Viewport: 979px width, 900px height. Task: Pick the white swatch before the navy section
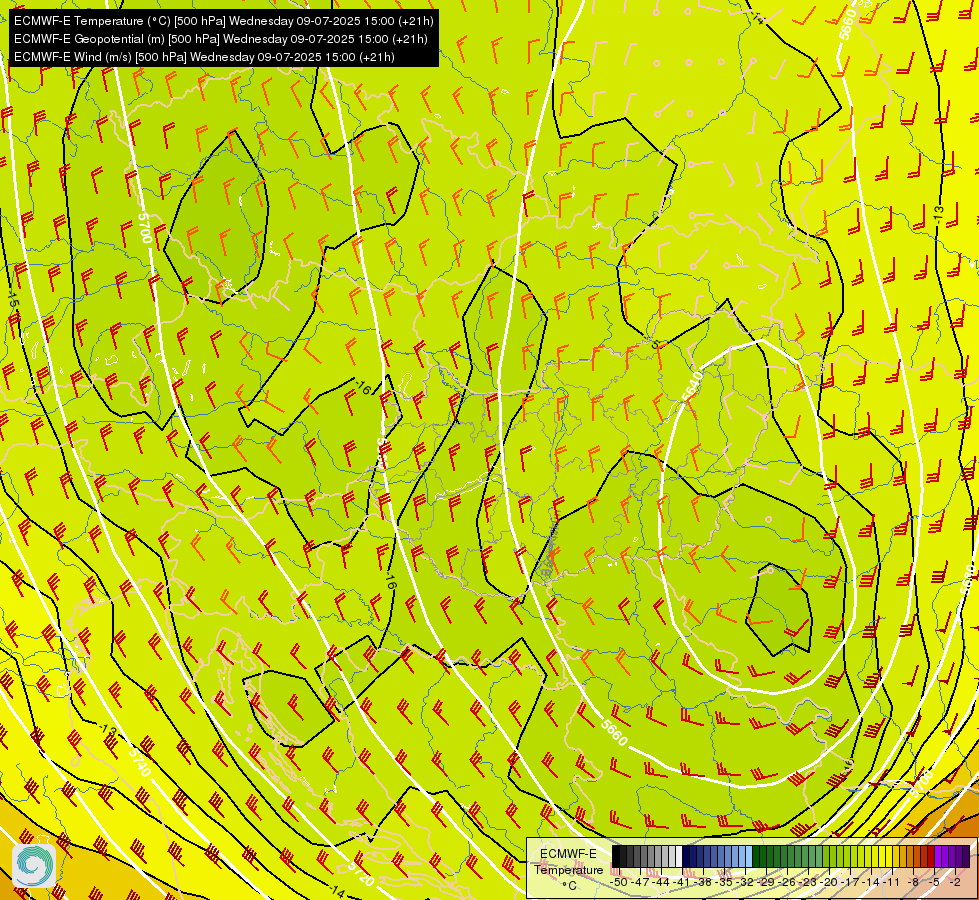pyautogui.click(x=679, y=856)
